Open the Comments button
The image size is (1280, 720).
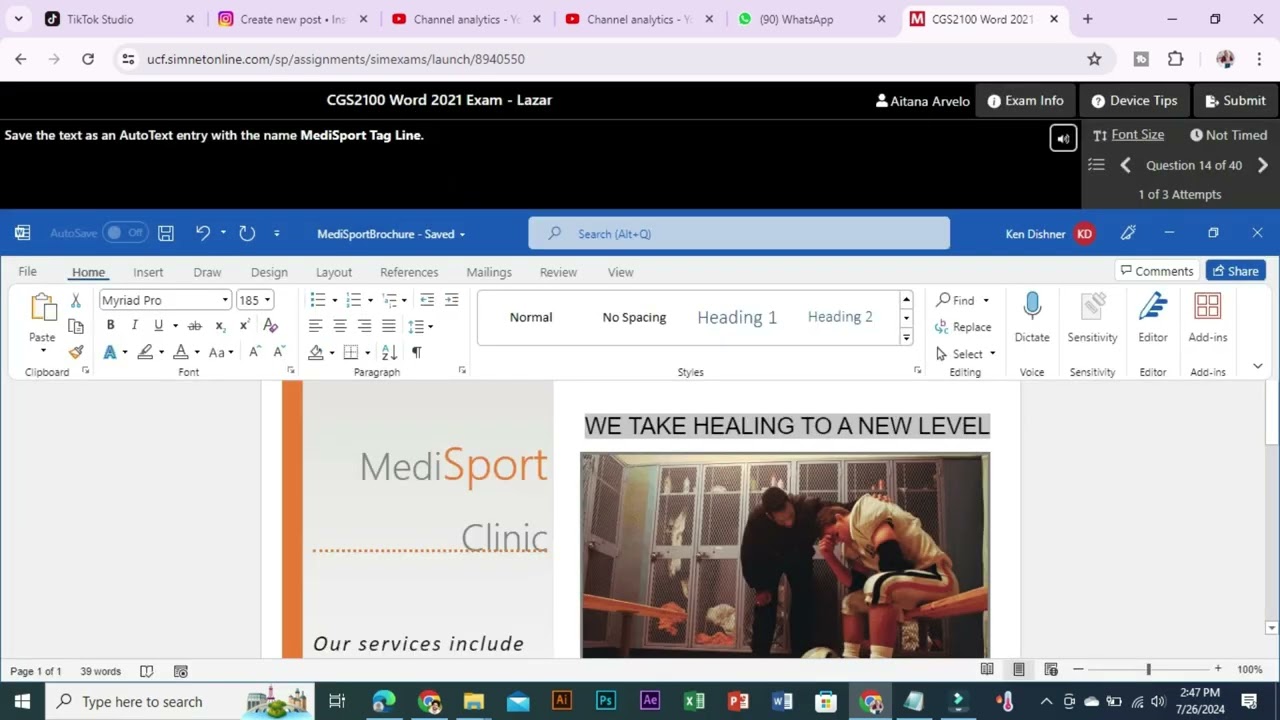(x=1157, y=271)
